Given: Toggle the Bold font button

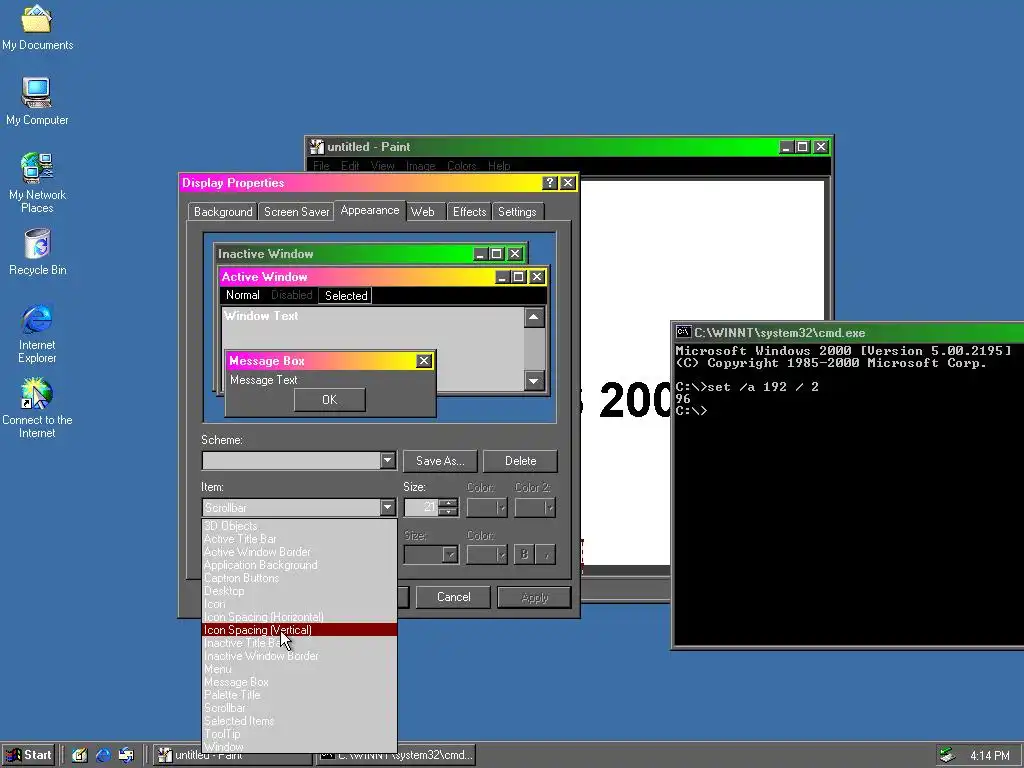Looking at the screenshot, I should point(524,555).
